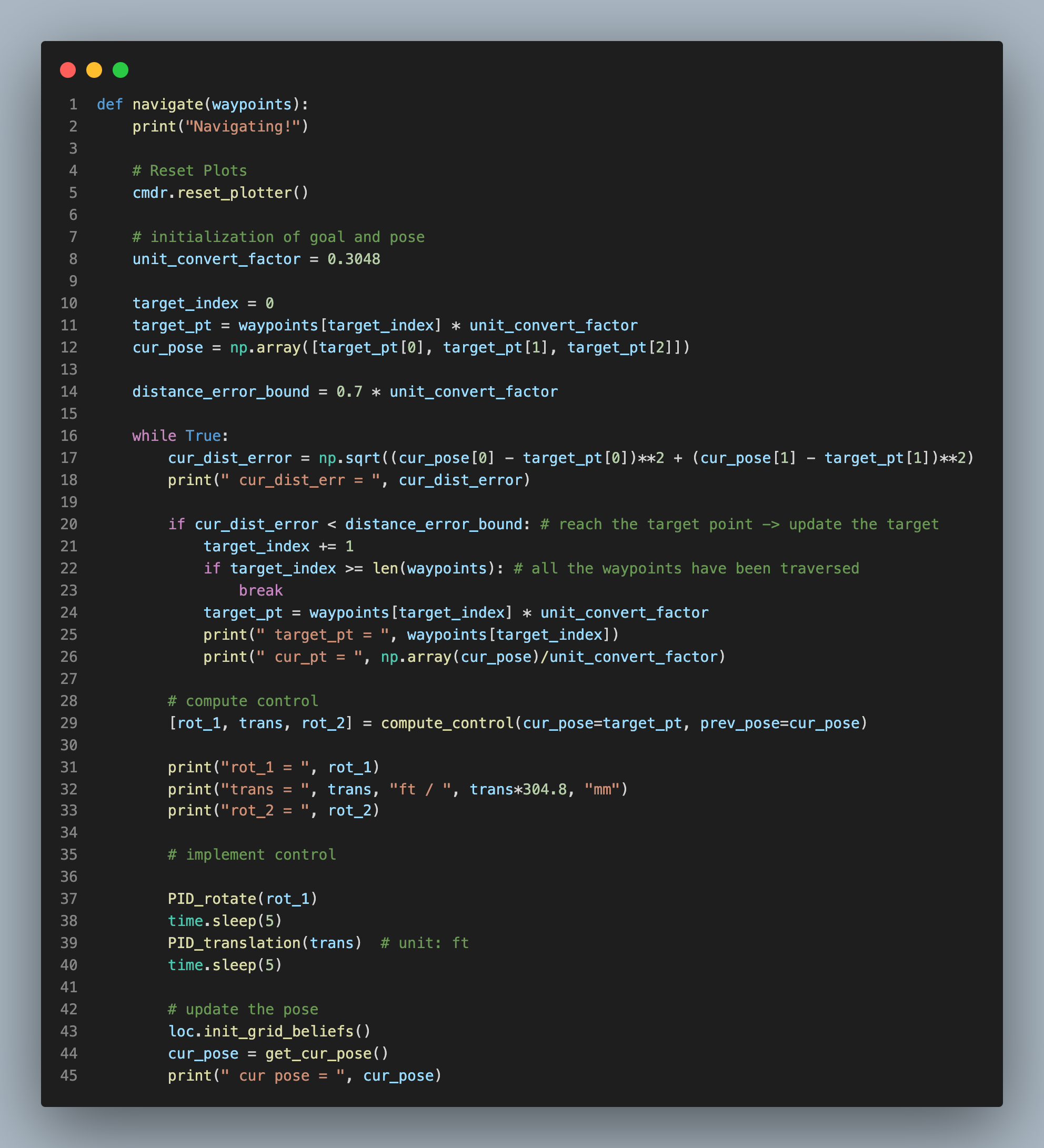Click the '# Reset Plots' comment
Viewport: 1044px width, 1148px height.
click(x=189, y=171)
